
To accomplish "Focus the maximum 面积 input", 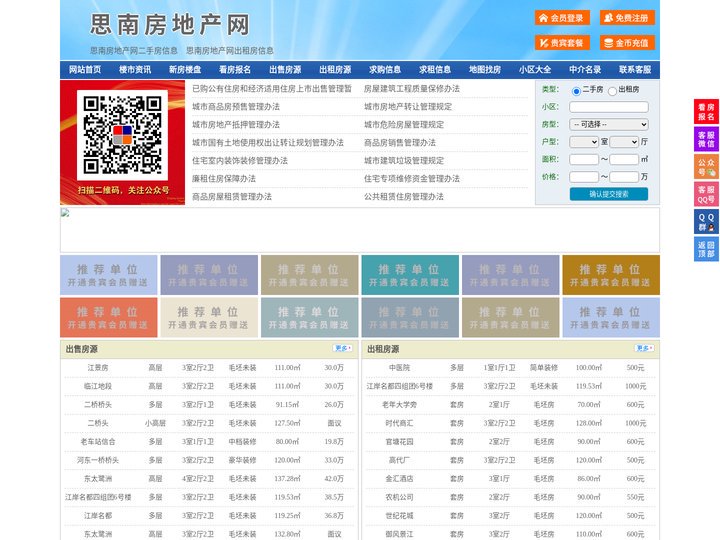I will (x=624, y=159).
